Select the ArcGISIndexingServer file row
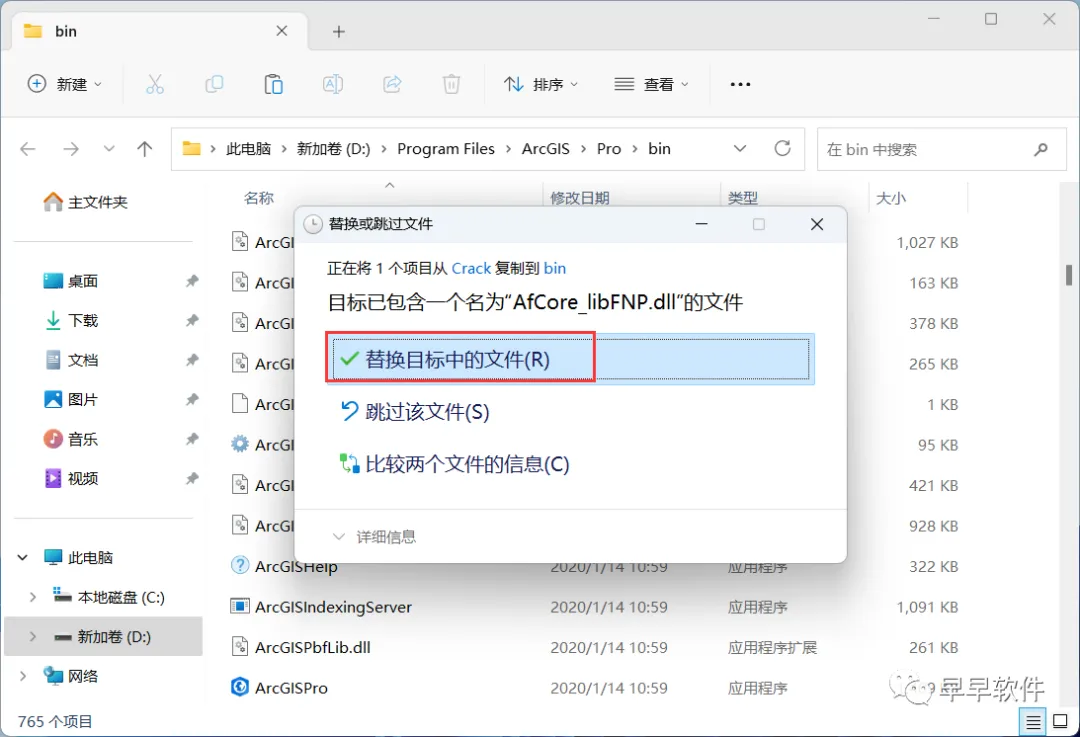1080x737 pixels. (596, 607)
